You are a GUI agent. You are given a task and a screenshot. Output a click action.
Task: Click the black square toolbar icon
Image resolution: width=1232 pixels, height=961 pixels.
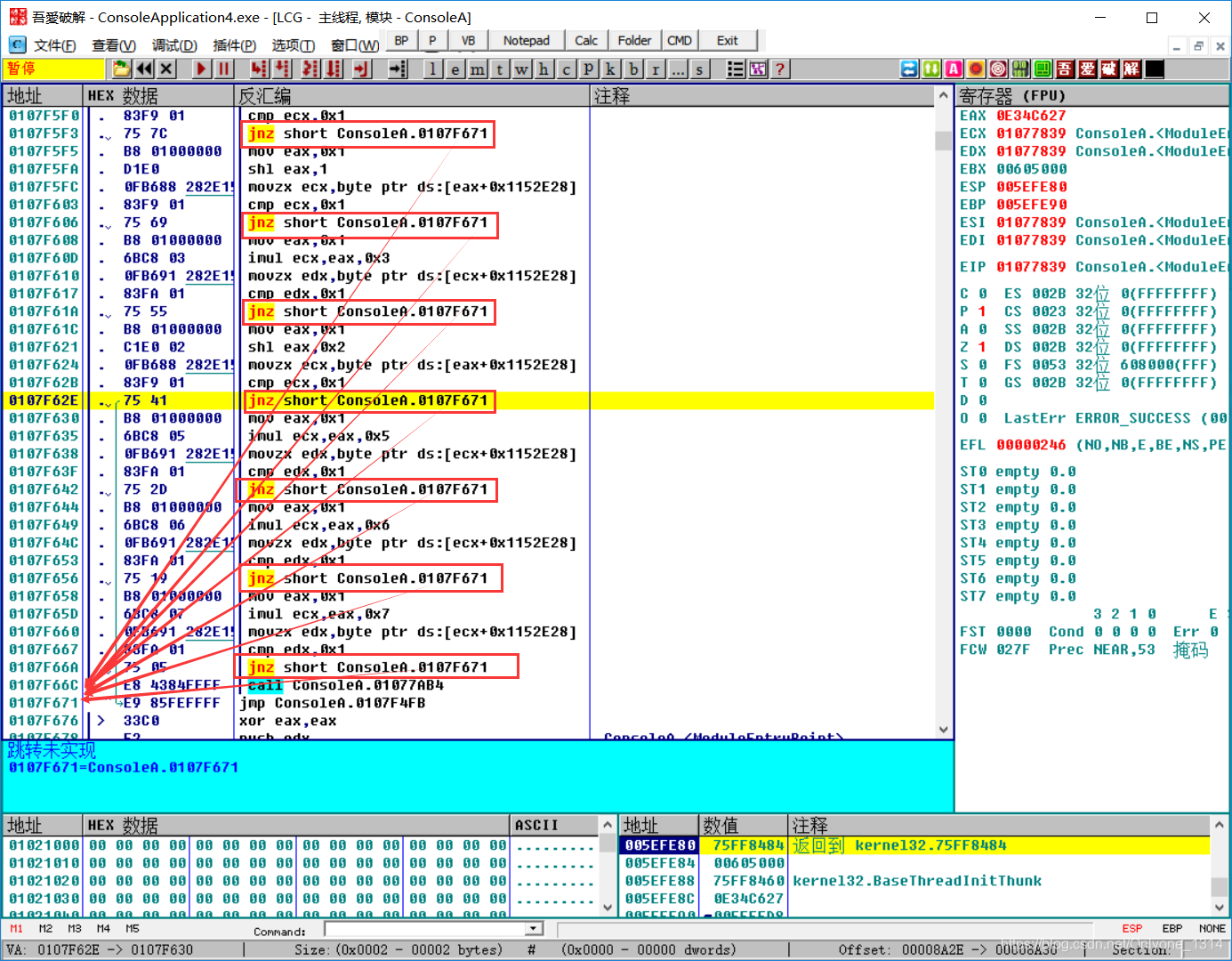tap(1154, 69)
